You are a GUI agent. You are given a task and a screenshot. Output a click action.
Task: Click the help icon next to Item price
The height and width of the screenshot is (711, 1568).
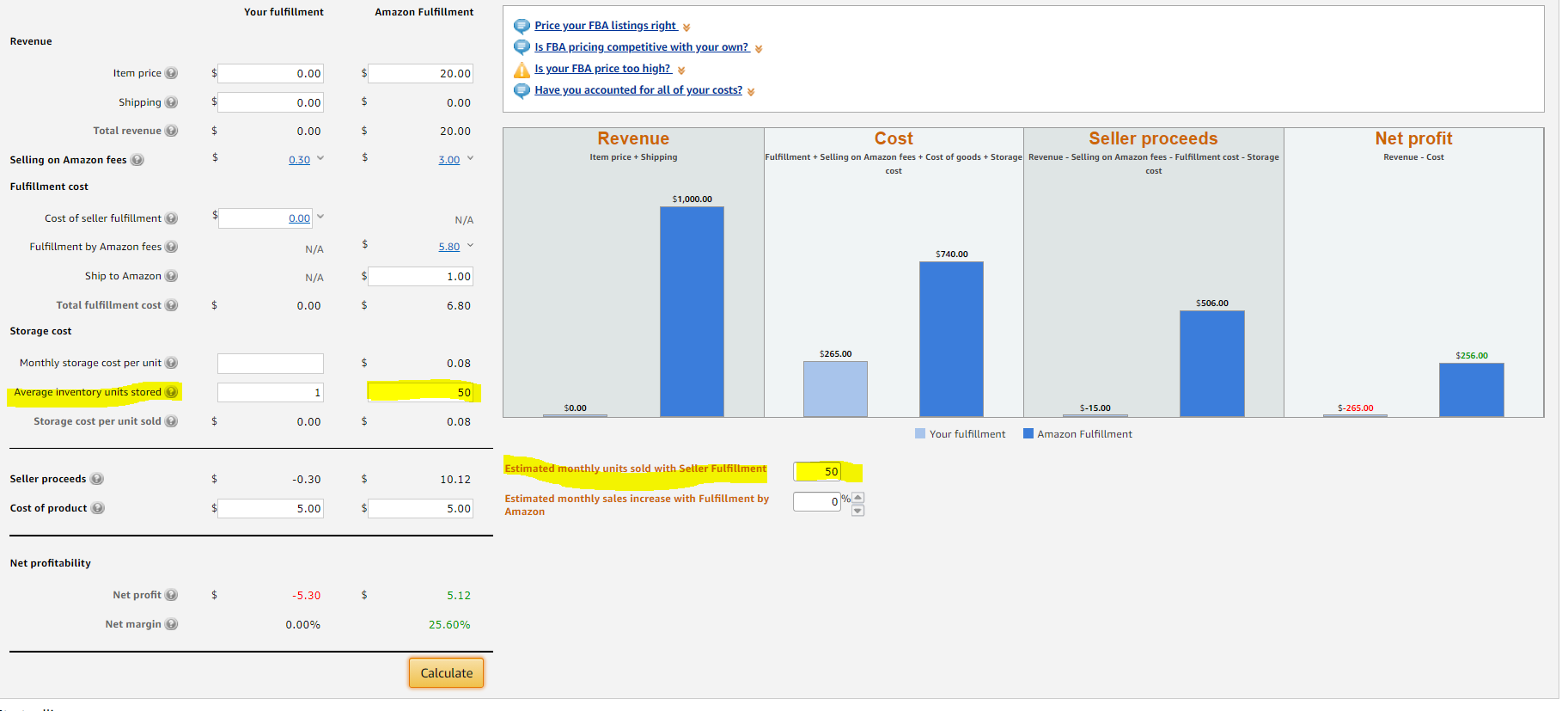171,73
